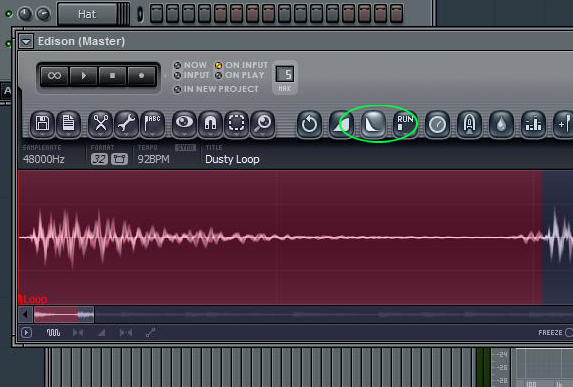Viewport: 573px width, 387px height.
Task: Select the ON PLAY record option
Action: pos(239,75)
